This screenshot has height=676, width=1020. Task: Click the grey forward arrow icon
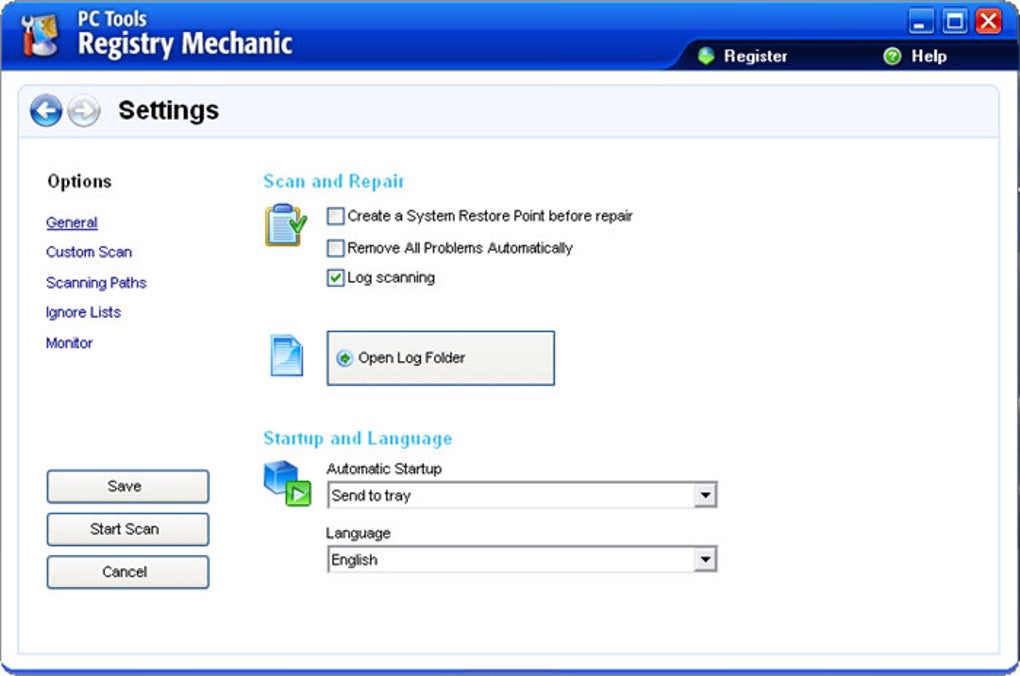pyautogui.click(x=85, y=111)
